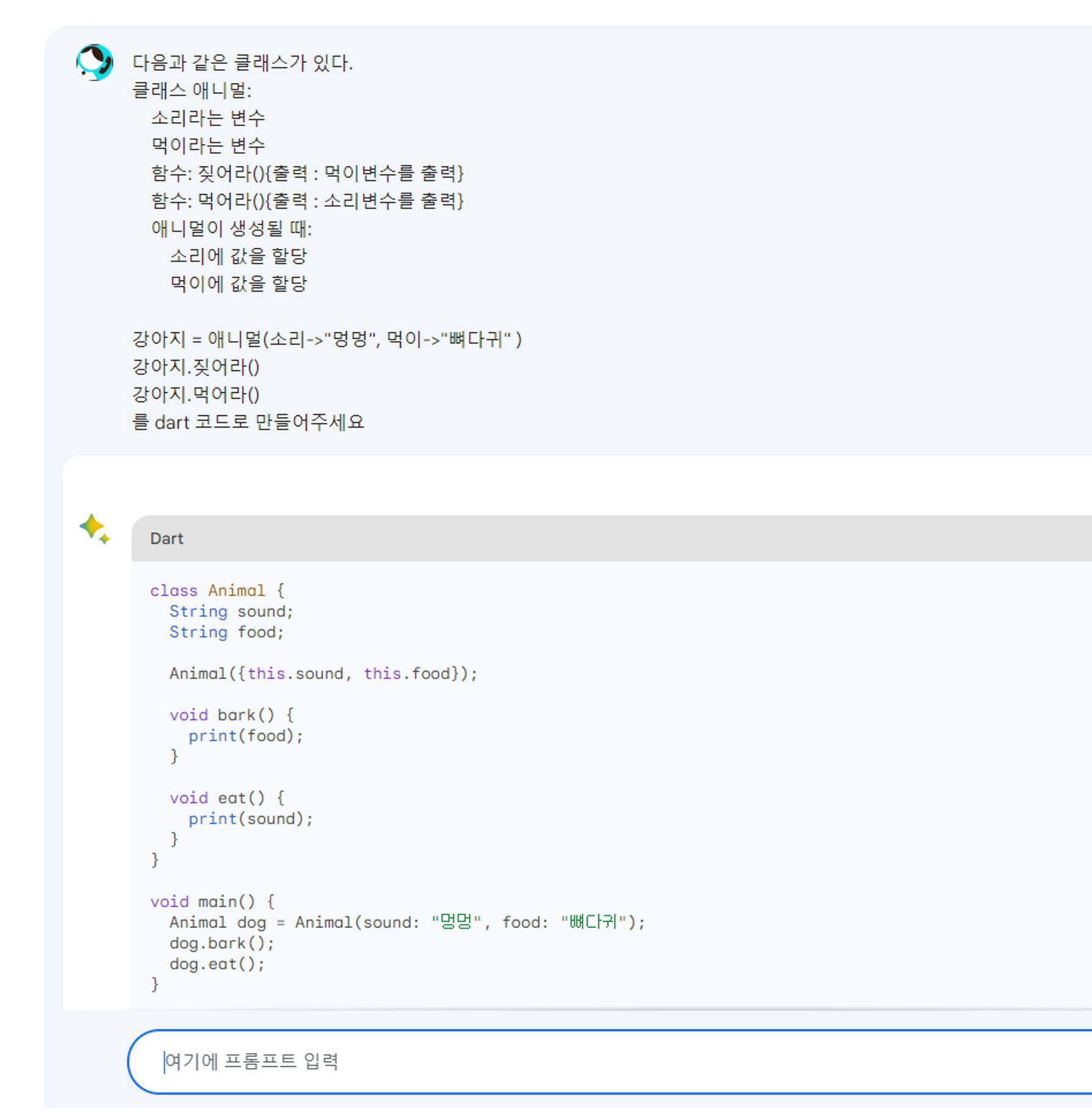Click the code line String sound;
The height and width of the screenshot is (1108, 1092).
click(x=231, y=611)
